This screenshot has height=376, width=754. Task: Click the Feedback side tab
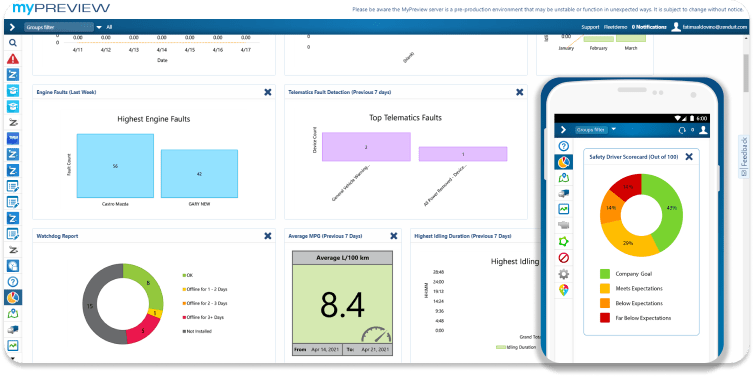coord(744,156)
